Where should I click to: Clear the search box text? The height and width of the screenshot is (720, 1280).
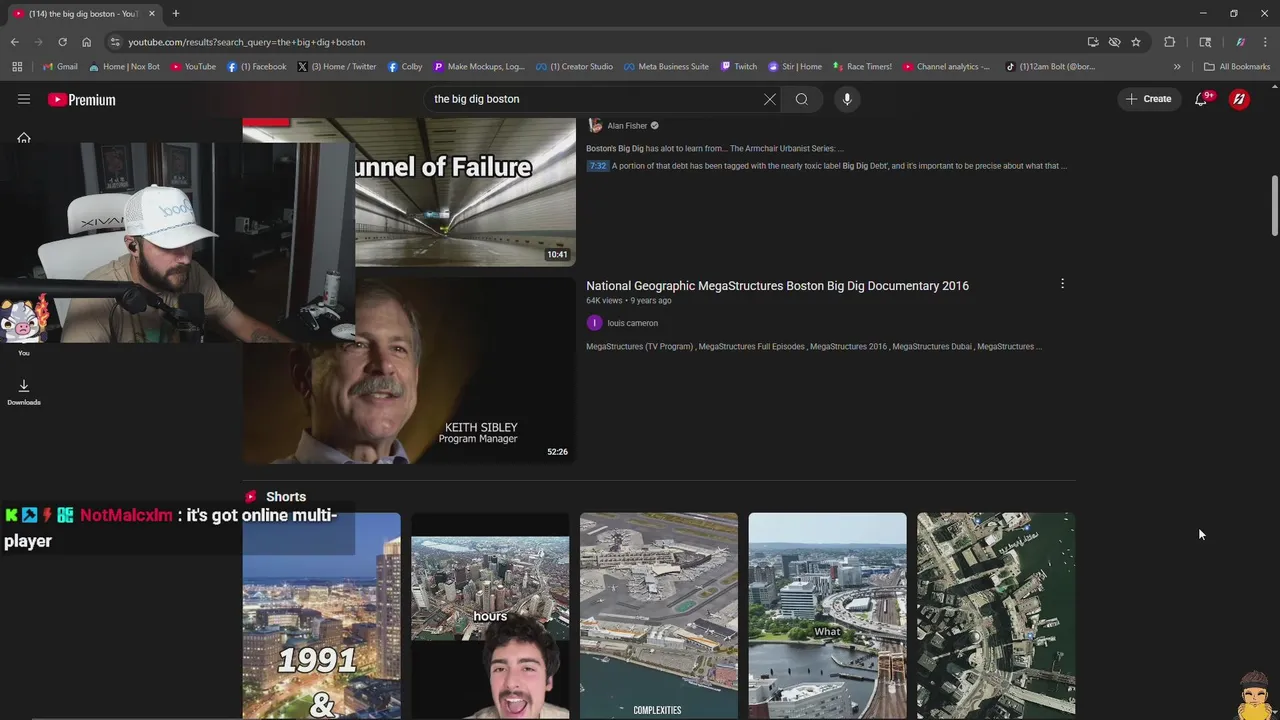769,99
